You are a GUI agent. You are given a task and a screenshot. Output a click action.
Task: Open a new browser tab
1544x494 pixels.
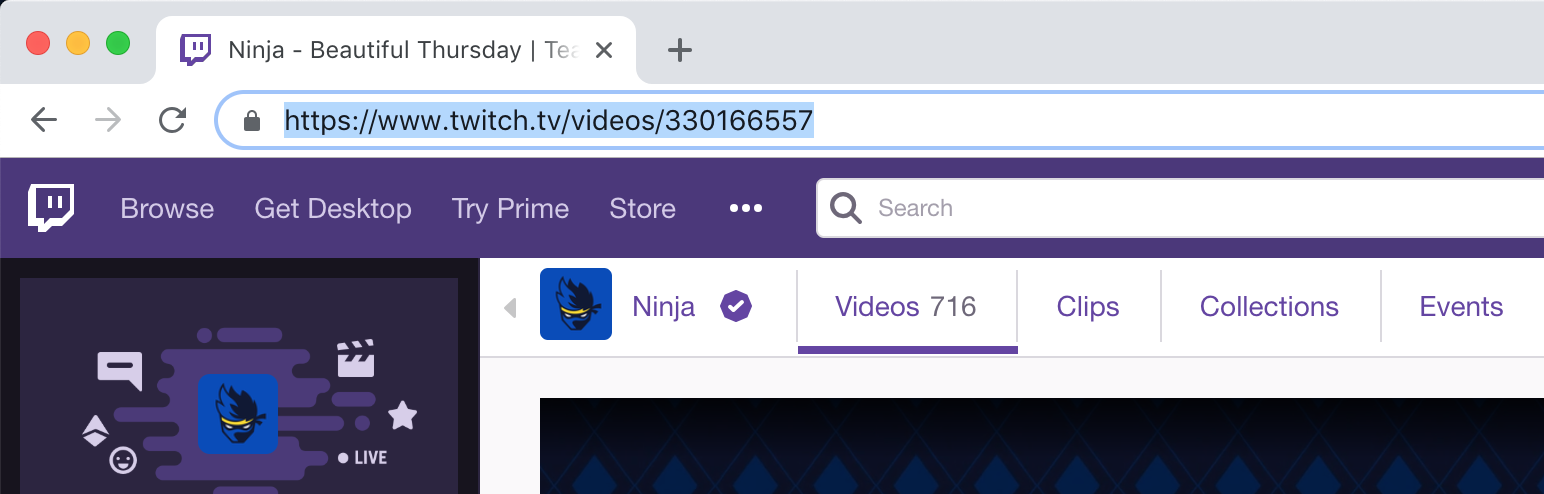coord(680,50)
